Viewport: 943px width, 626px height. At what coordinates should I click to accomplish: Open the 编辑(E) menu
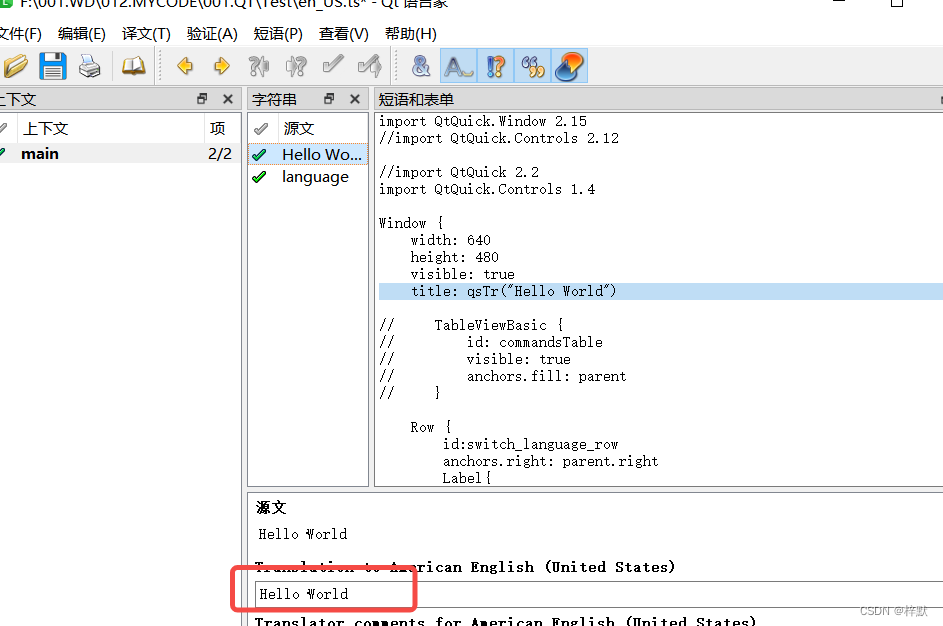[82, 34]
